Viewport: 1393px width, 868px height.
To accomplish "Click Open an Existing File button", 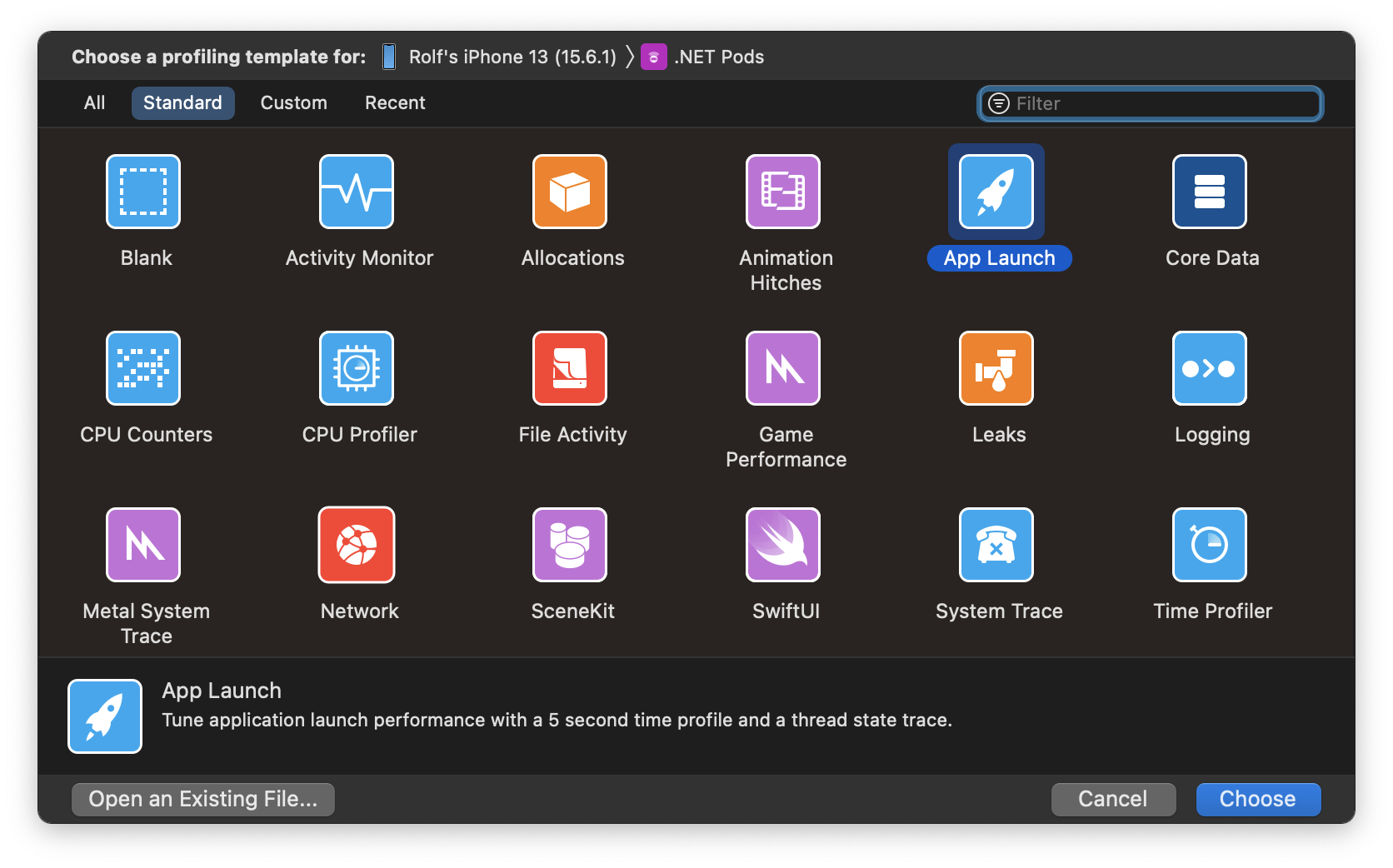I will [203, 800].
